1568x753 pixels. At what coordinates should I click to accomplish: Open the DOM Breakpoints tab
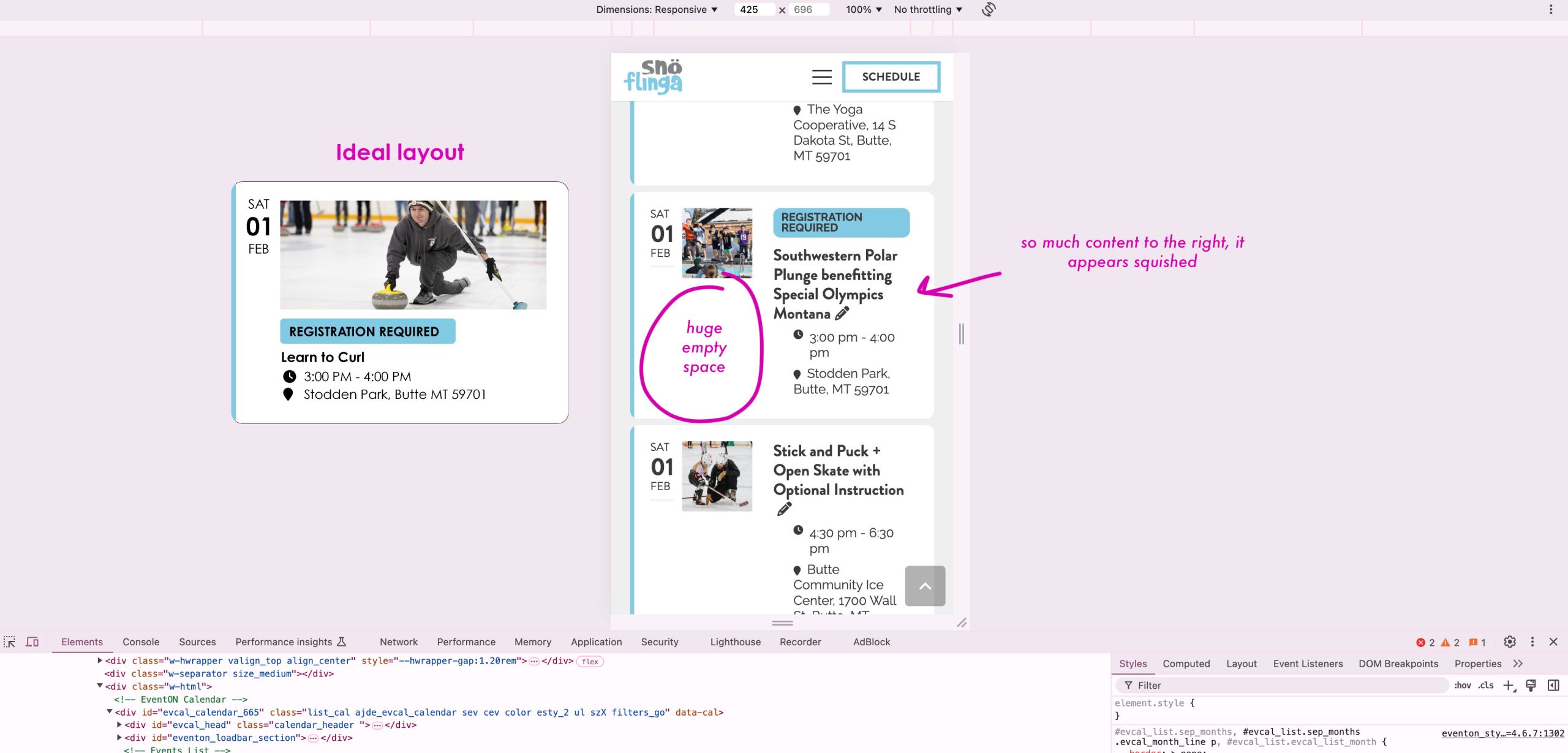[x=1398, y=664]
